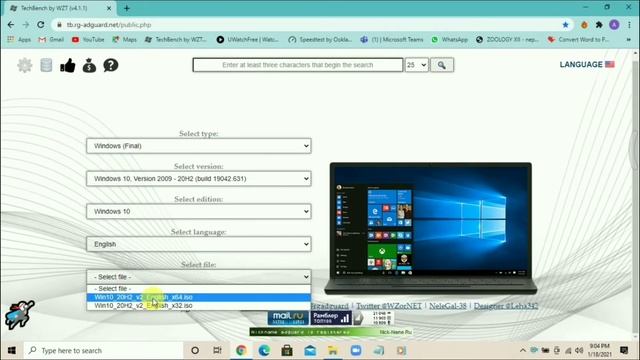Collapse the Select file dropdown
640x360 pixels.
click(x=199, y=277)
